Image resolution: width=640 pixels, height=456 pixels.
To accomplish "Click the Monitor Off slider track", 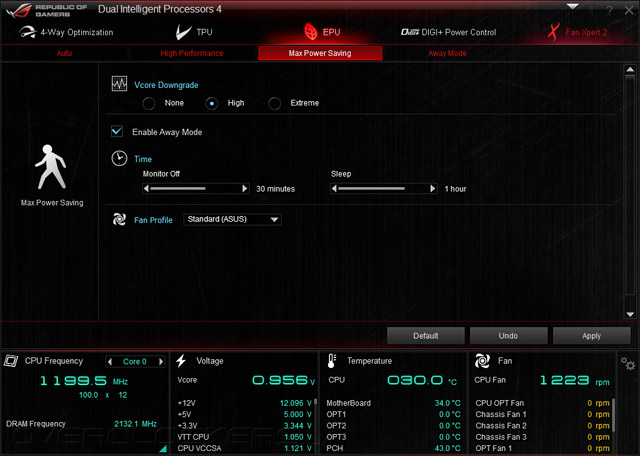I will (x=196, y=189).
